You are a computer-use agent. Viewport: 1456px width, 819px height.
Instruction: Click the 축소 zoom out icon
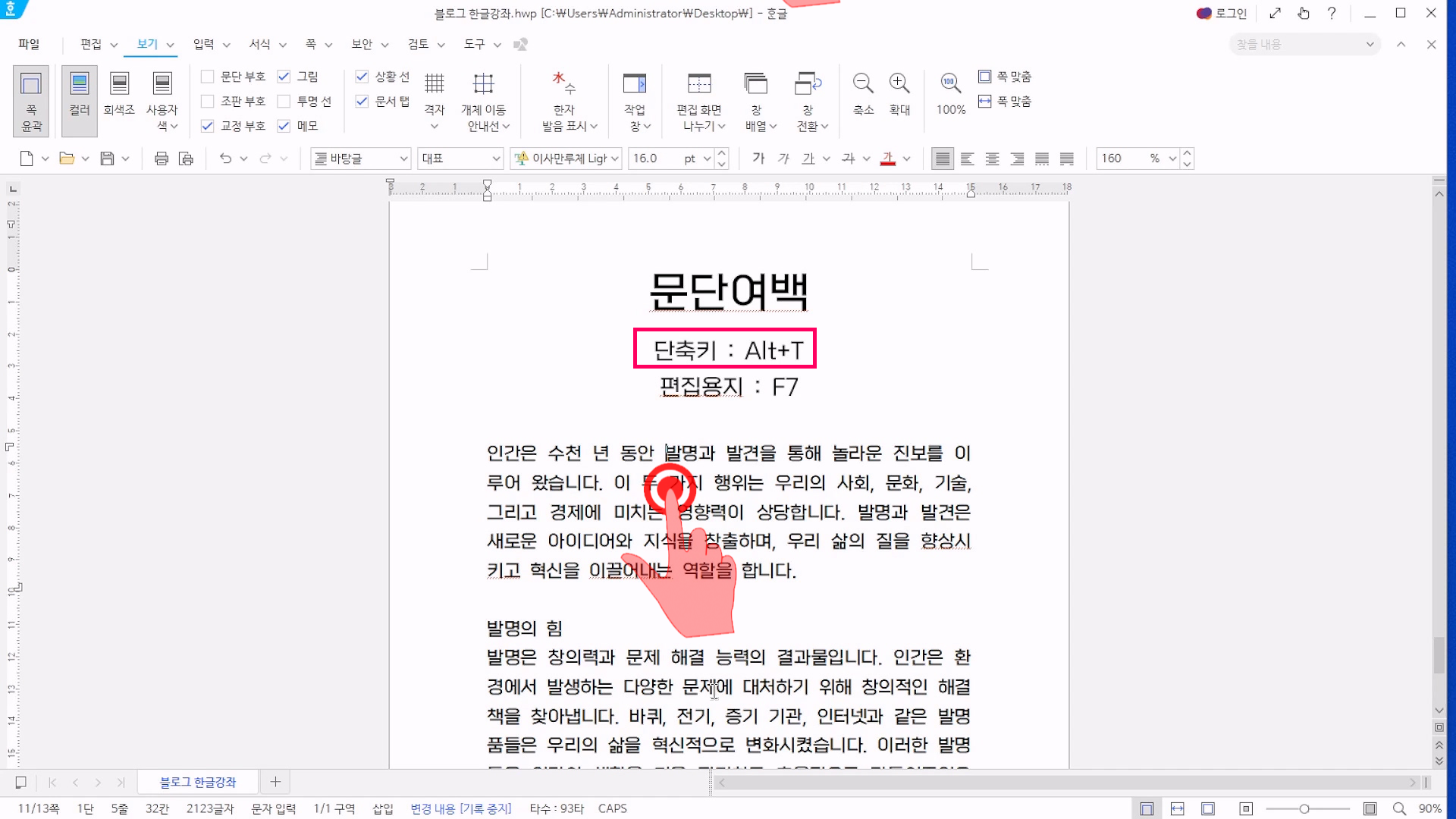tap(863, 83)
